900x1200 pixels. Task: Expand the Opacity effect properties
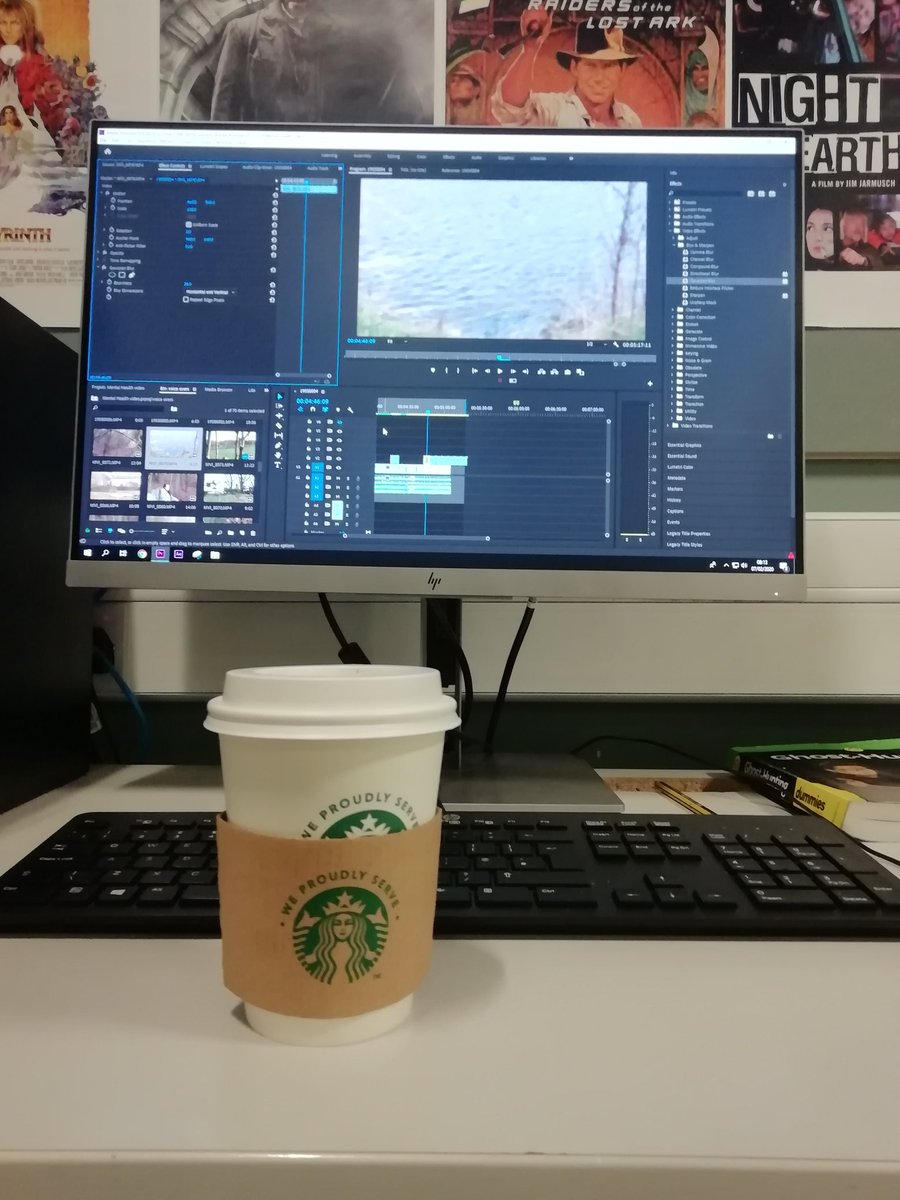tap(99, 253)
